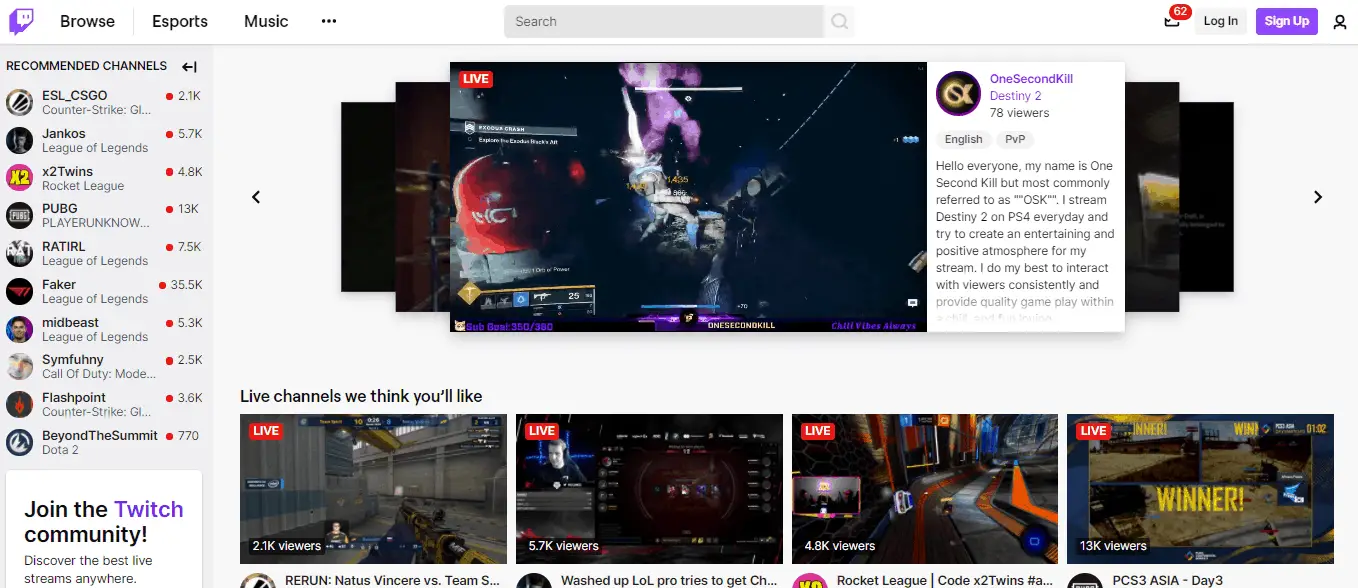This screenshot has width=1358, height=588.
Task: Select PUBG channel name in sidebar
Action: pos(60,209)
